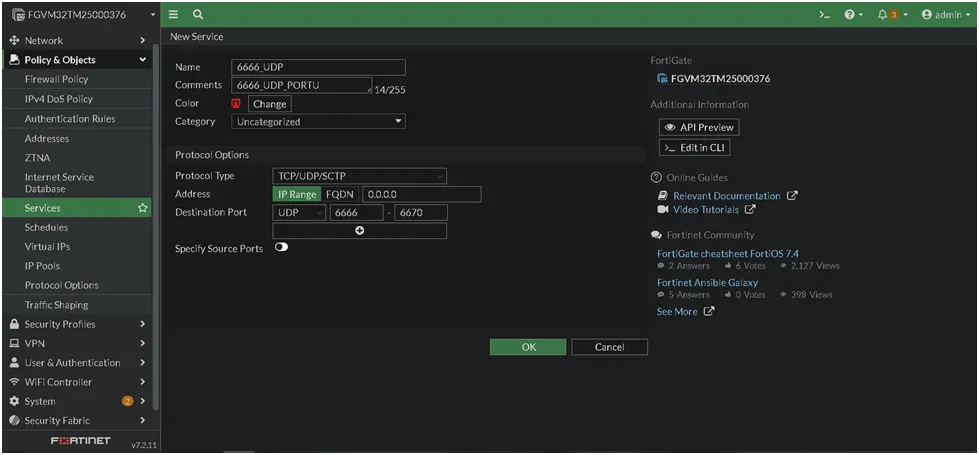Screen dimensions: 979x455
Task: Click the plus icon to add port row
Action: coord(360,231)
